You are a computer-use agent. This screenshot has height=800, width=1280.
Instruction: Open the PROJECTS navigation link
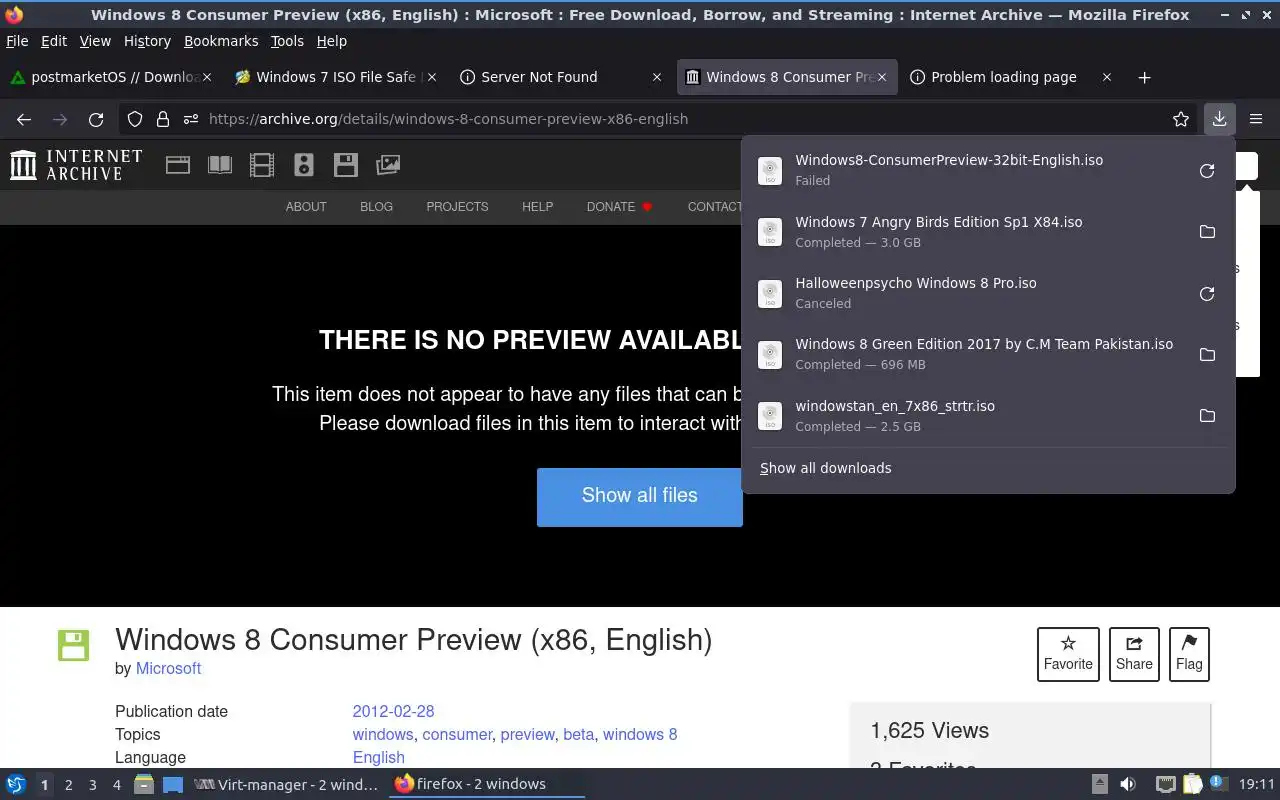457,207
